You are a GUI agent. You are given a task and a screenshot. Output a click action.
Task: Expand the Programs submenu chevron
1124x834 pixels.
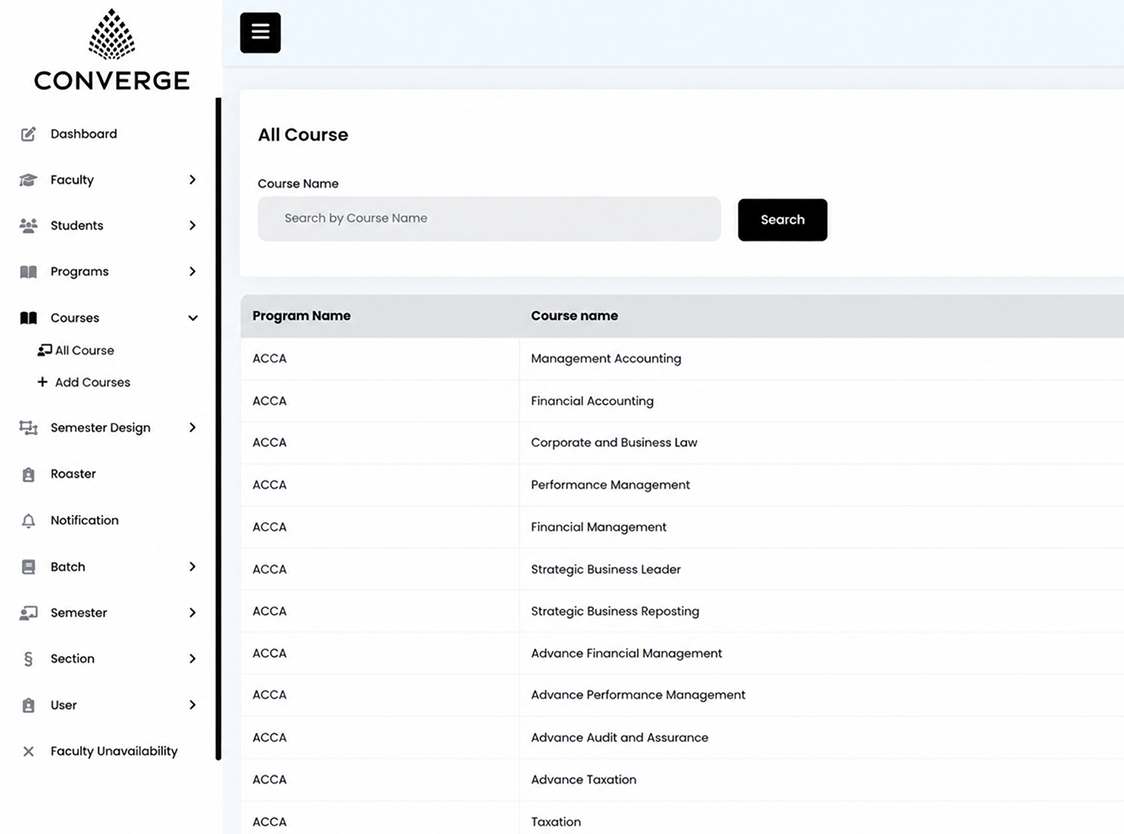pyautogui.click(x=192, y=271)
